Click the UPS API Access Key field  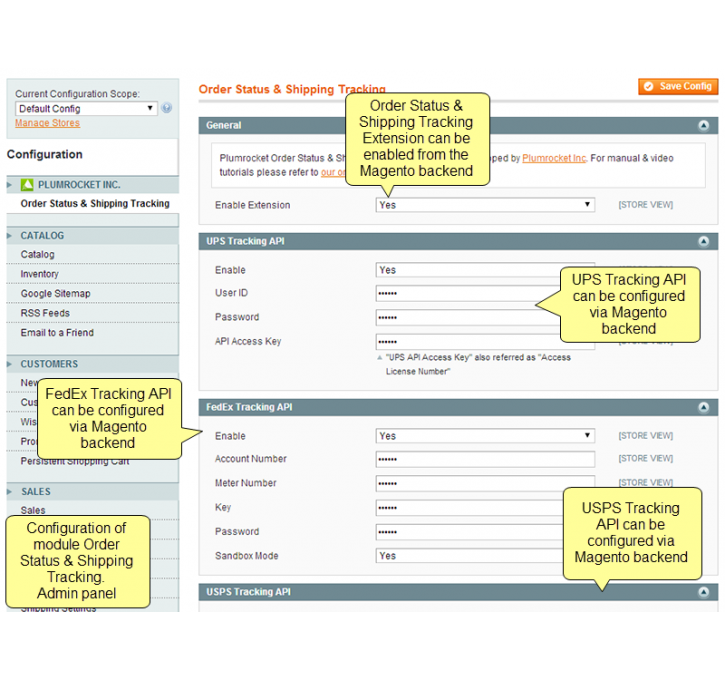tap(485, 341)
